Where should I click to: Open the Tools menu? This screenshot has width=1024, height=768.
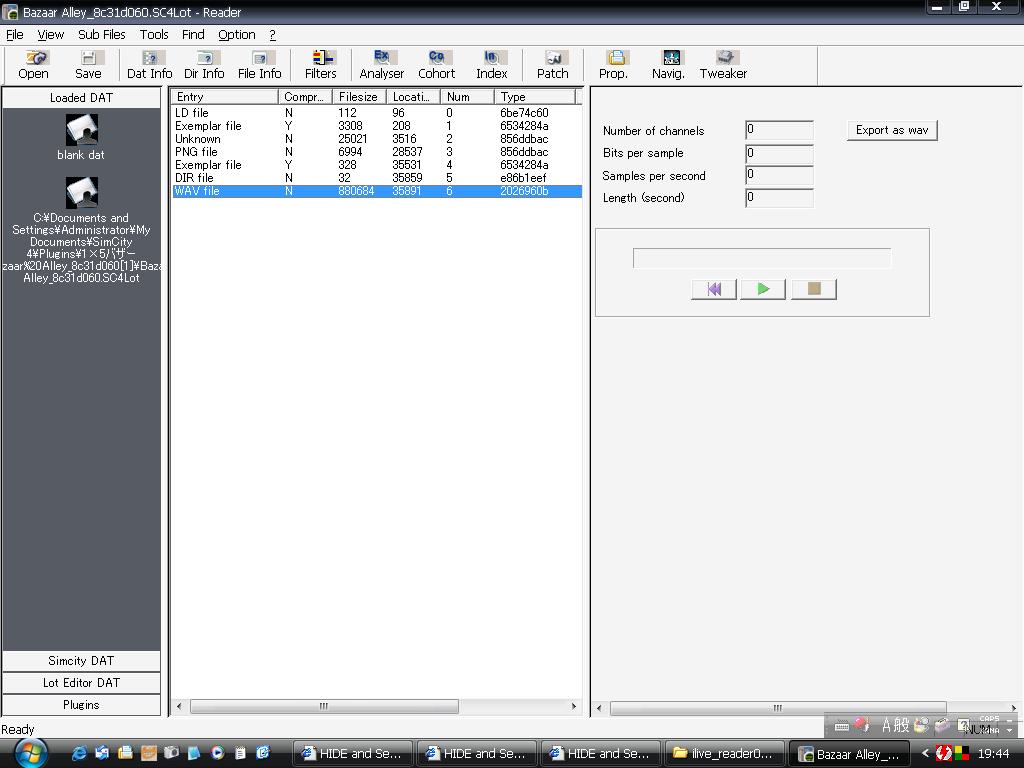click(154, 34)
